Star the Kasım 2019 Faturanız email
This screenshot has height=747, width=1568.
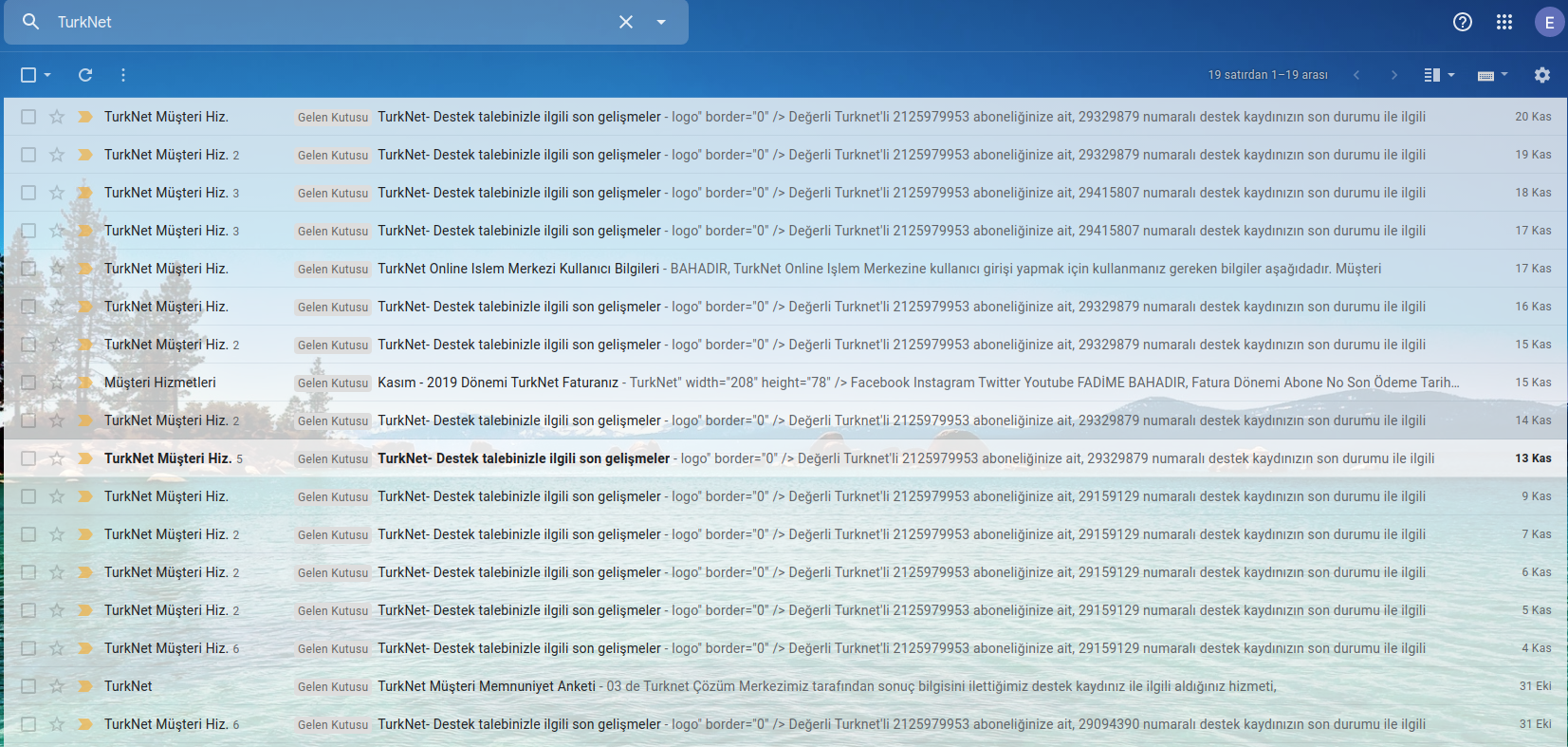[x=57, y=383]
